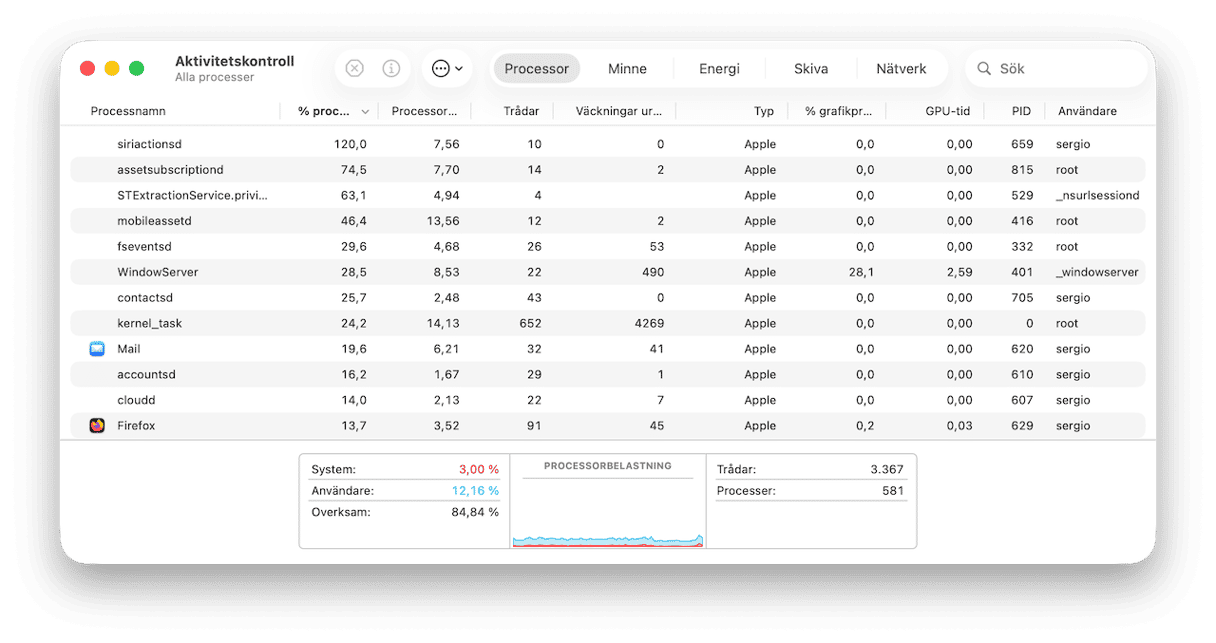Switch to the Minne tab

[627, 69]
